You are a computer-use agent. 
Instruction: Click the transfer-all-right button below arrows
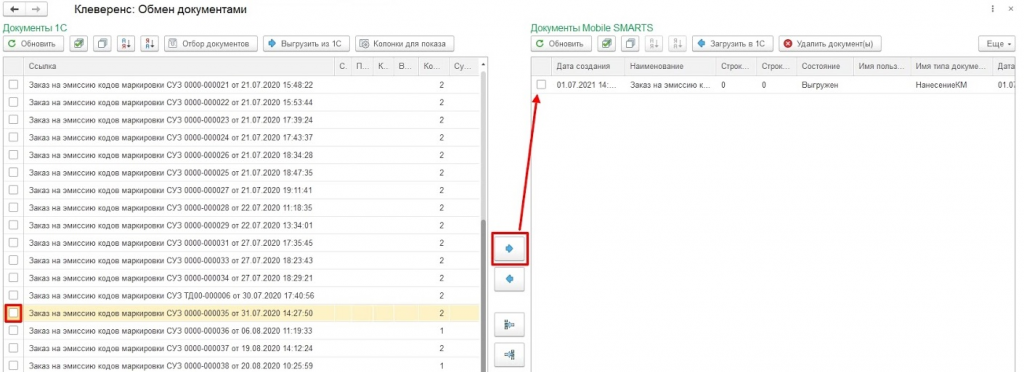click(509, 324)
